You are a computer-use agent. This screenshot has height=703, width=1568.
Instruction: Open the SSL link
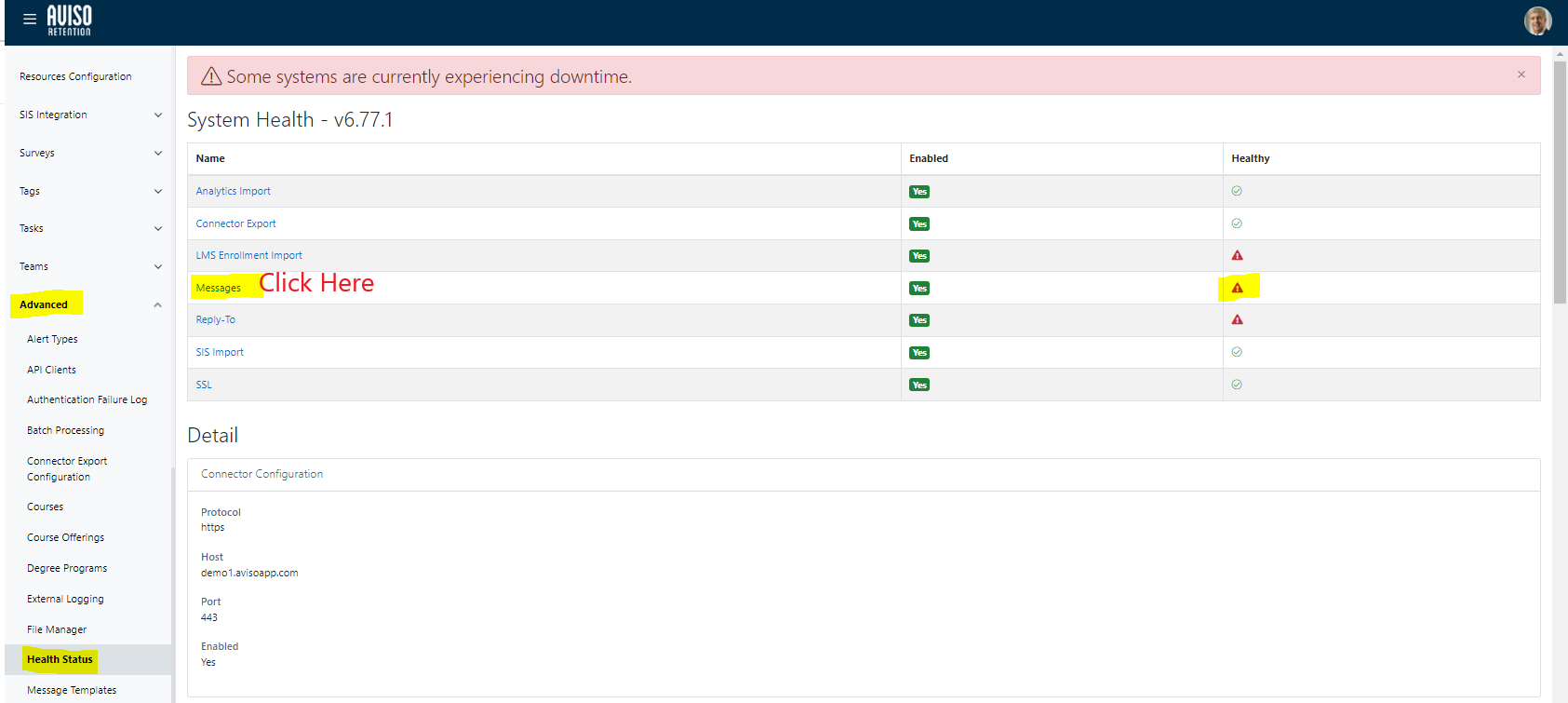(x=204, y=385)
